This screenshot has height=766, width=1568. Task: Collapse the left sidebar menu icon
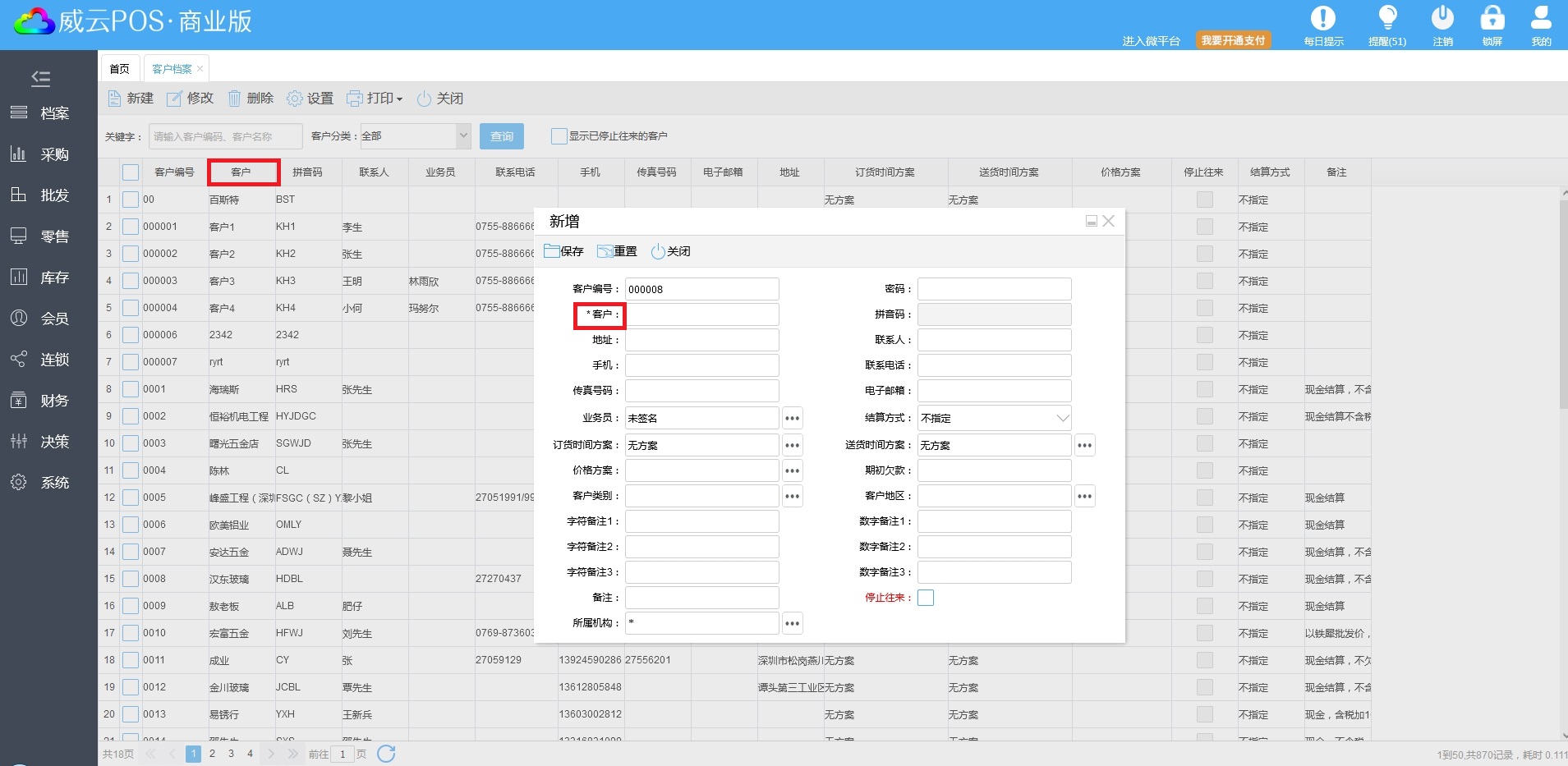(x=40, y=78)
